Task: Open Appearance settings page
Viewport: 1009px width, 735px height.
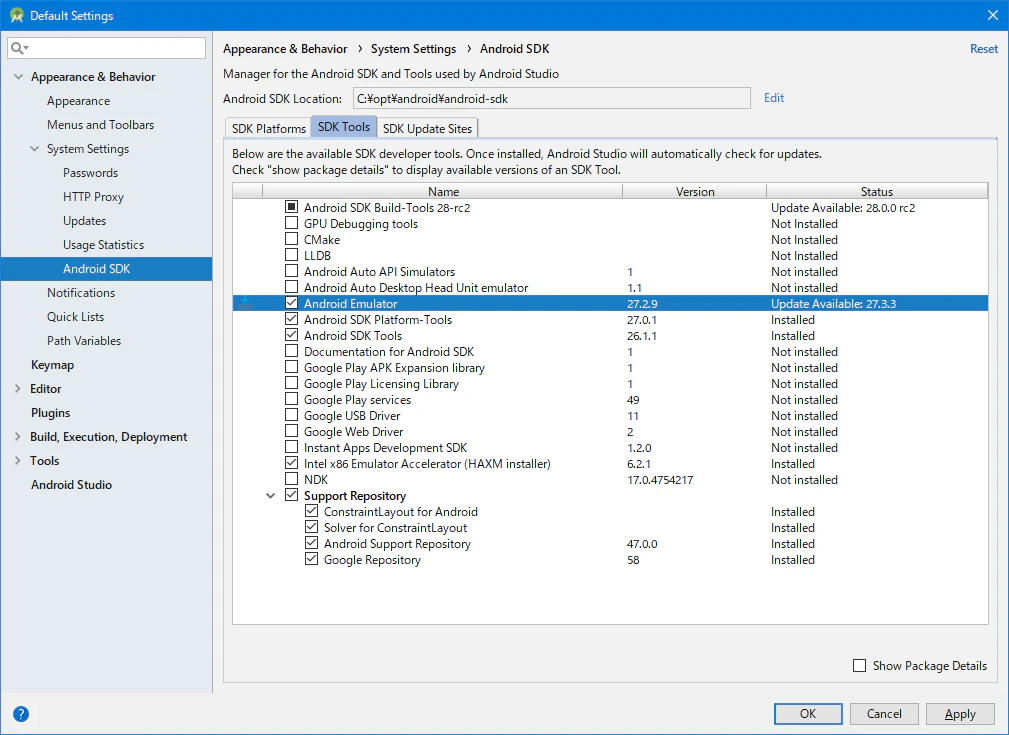Action: [x=79, y=101]
